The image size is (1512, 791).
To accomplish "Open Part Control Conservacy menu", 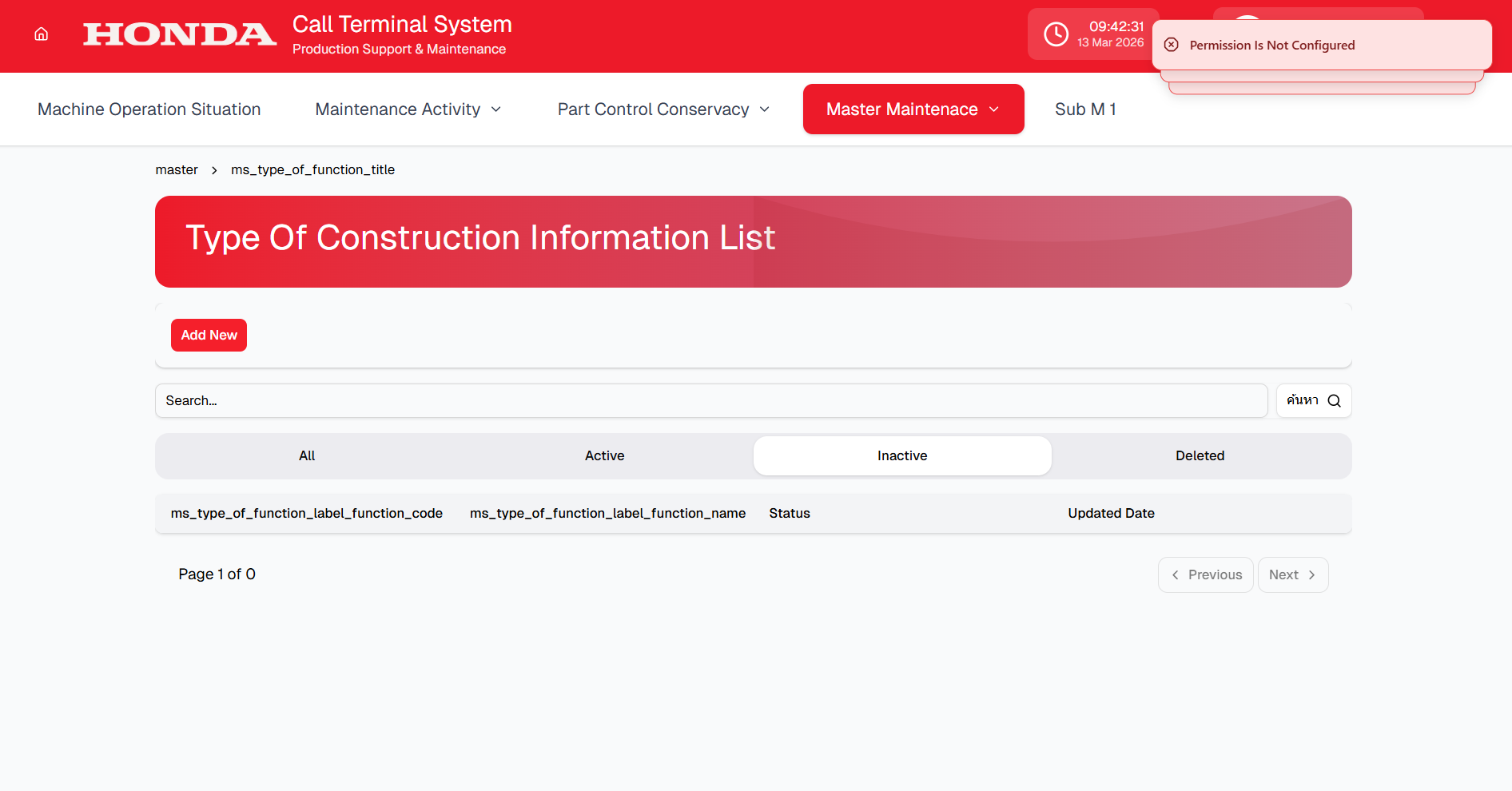I will tap(663, 109).
